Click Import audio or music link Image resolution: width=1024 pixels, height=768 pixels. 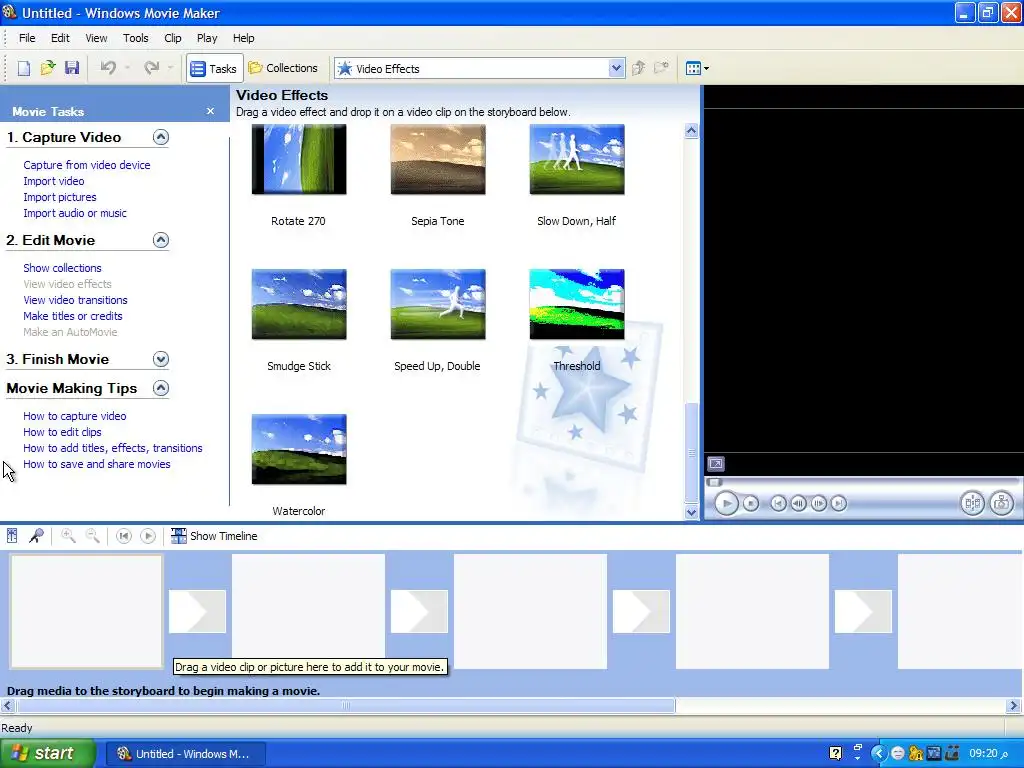pyautogui.click(x=75, y=213)
